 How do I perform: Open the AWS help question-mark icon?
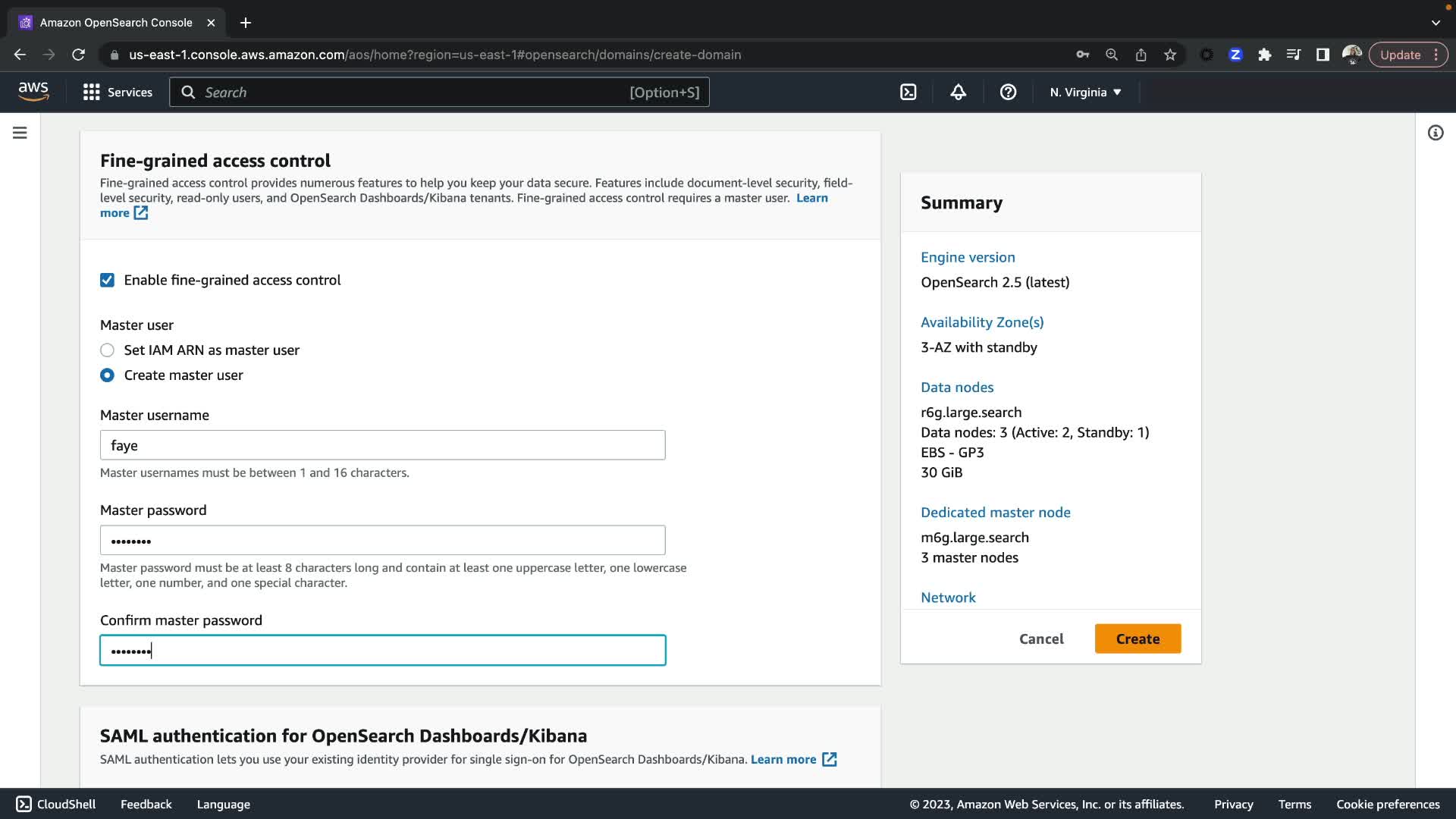point(1008,93)
